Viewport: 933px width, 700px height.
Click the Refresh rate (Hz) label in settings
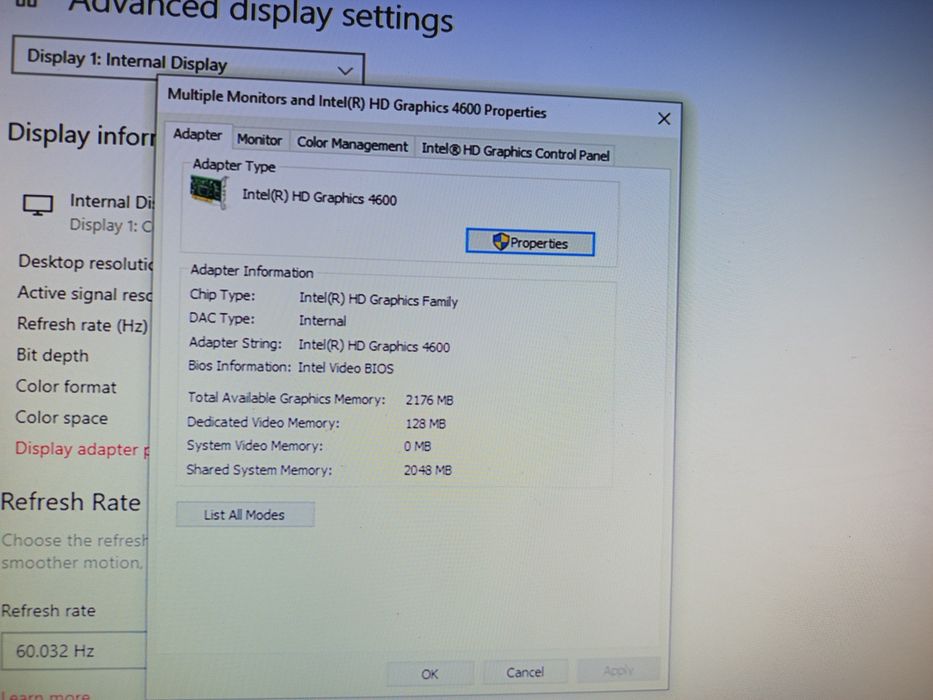click(x=83, y=325)
